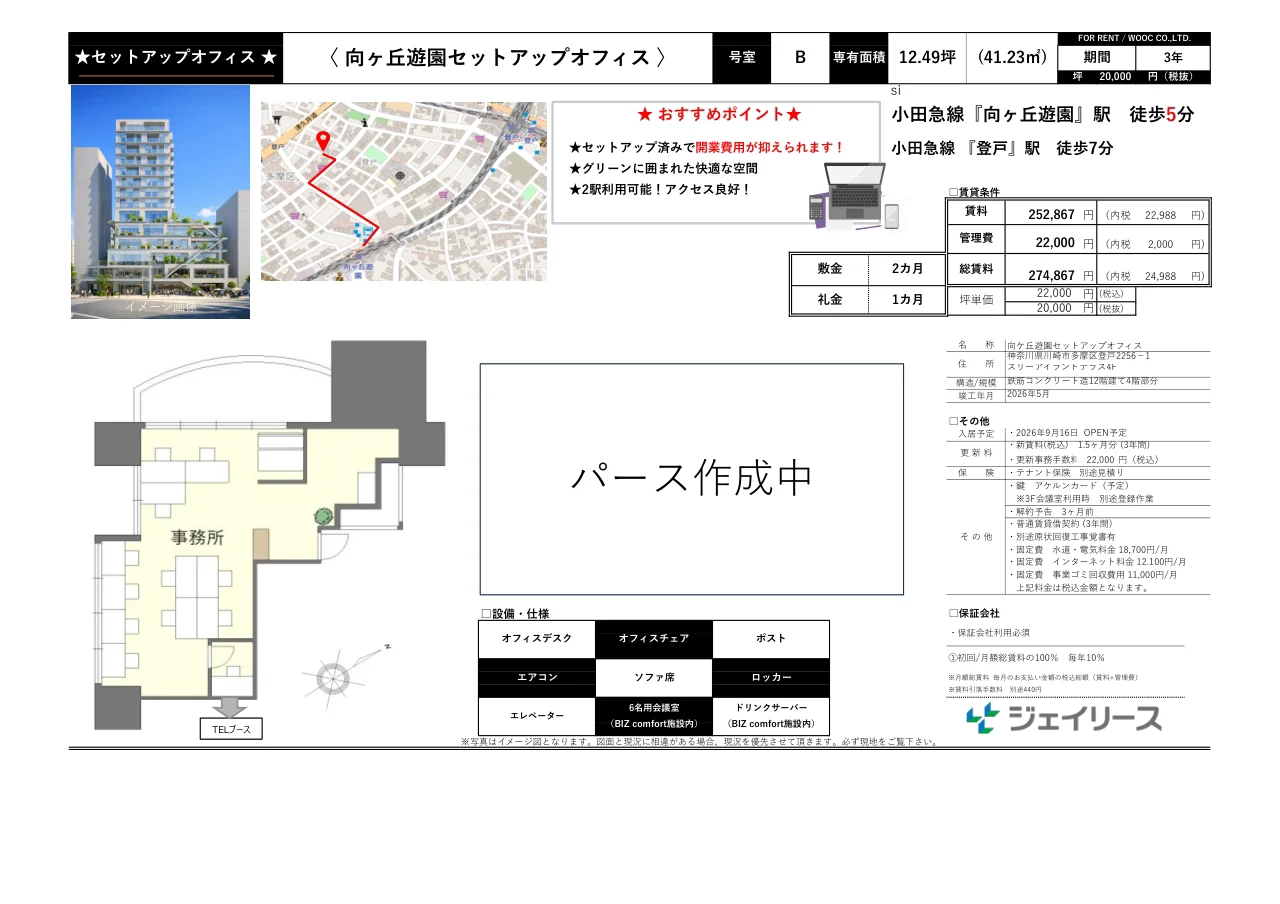Click the 初回/月額総賃料の100% line
The width and height of the screenshot is (1280, 904).
coord(1026,658)
